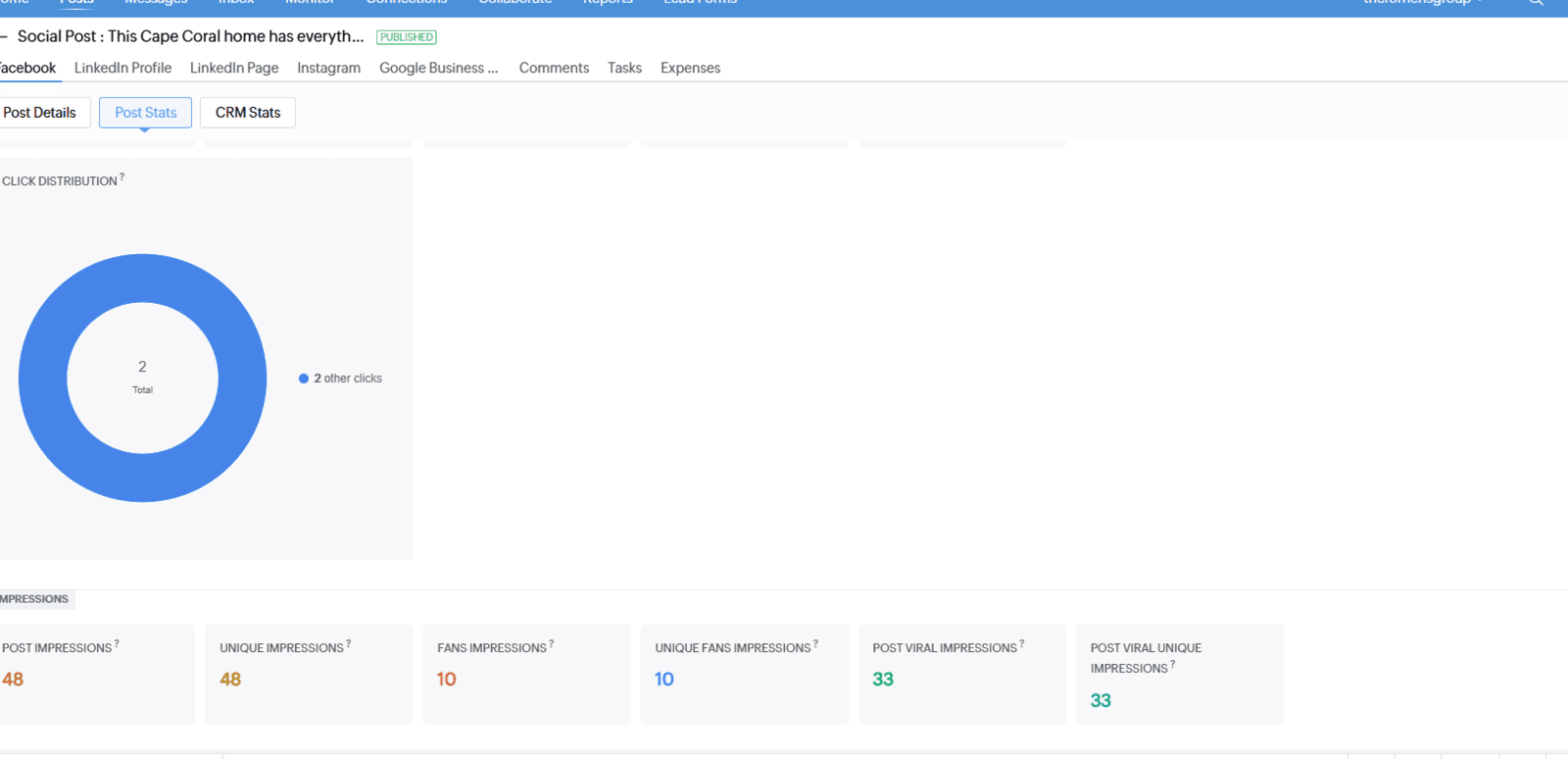Image resolution: width=1568 pixels, height=759 pixels.
Task: Select the Instagram tab
Action: pyautogui.click(x=328, y=68)
